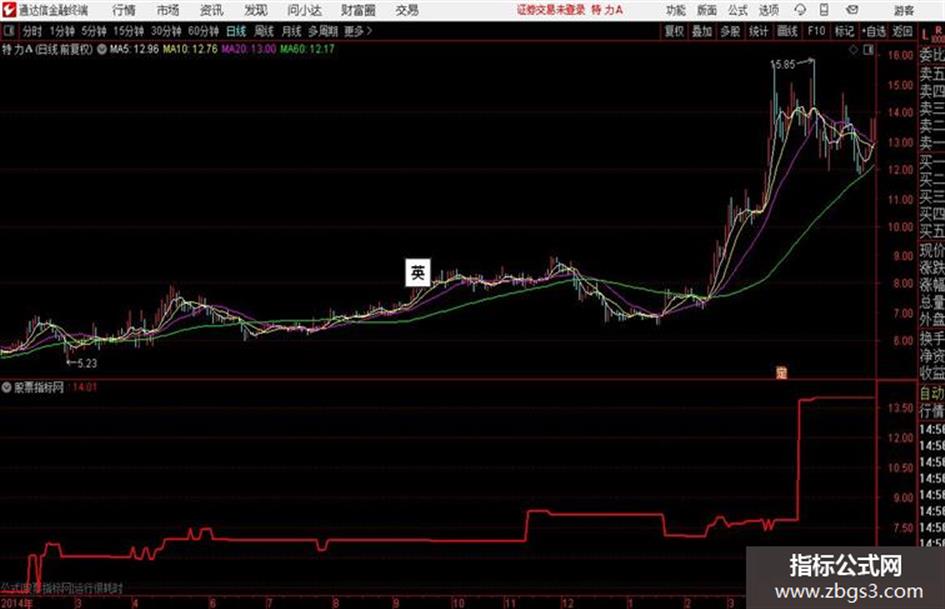
Task: Switch to 1分钟 chart period
Action: point(61,31)
